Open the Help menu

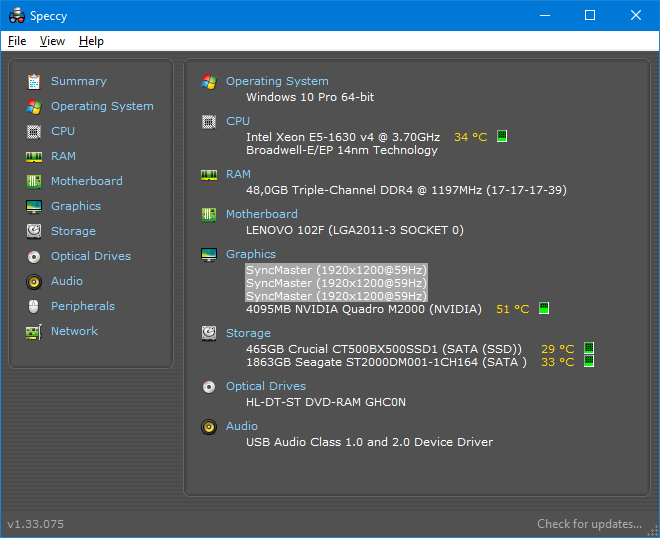point(91,41)
